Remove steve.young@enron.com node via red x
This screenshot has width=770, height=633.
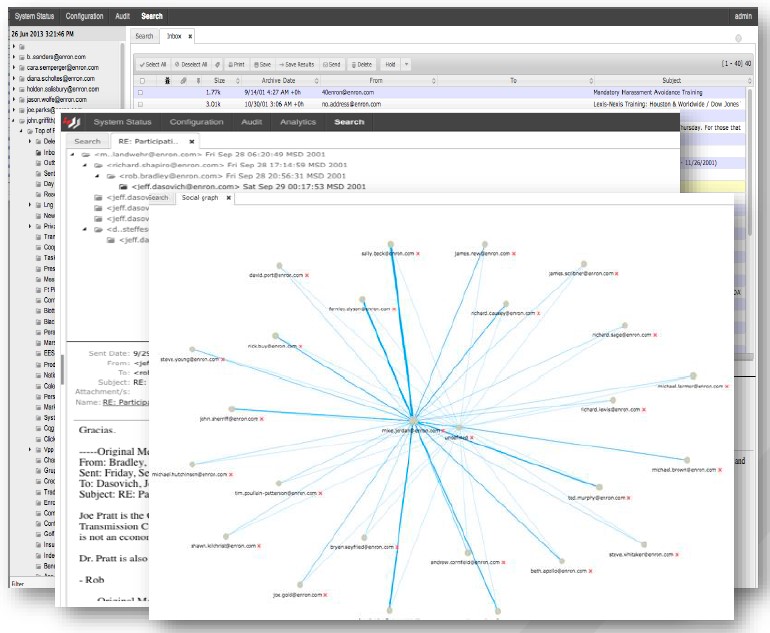(222, 359)
